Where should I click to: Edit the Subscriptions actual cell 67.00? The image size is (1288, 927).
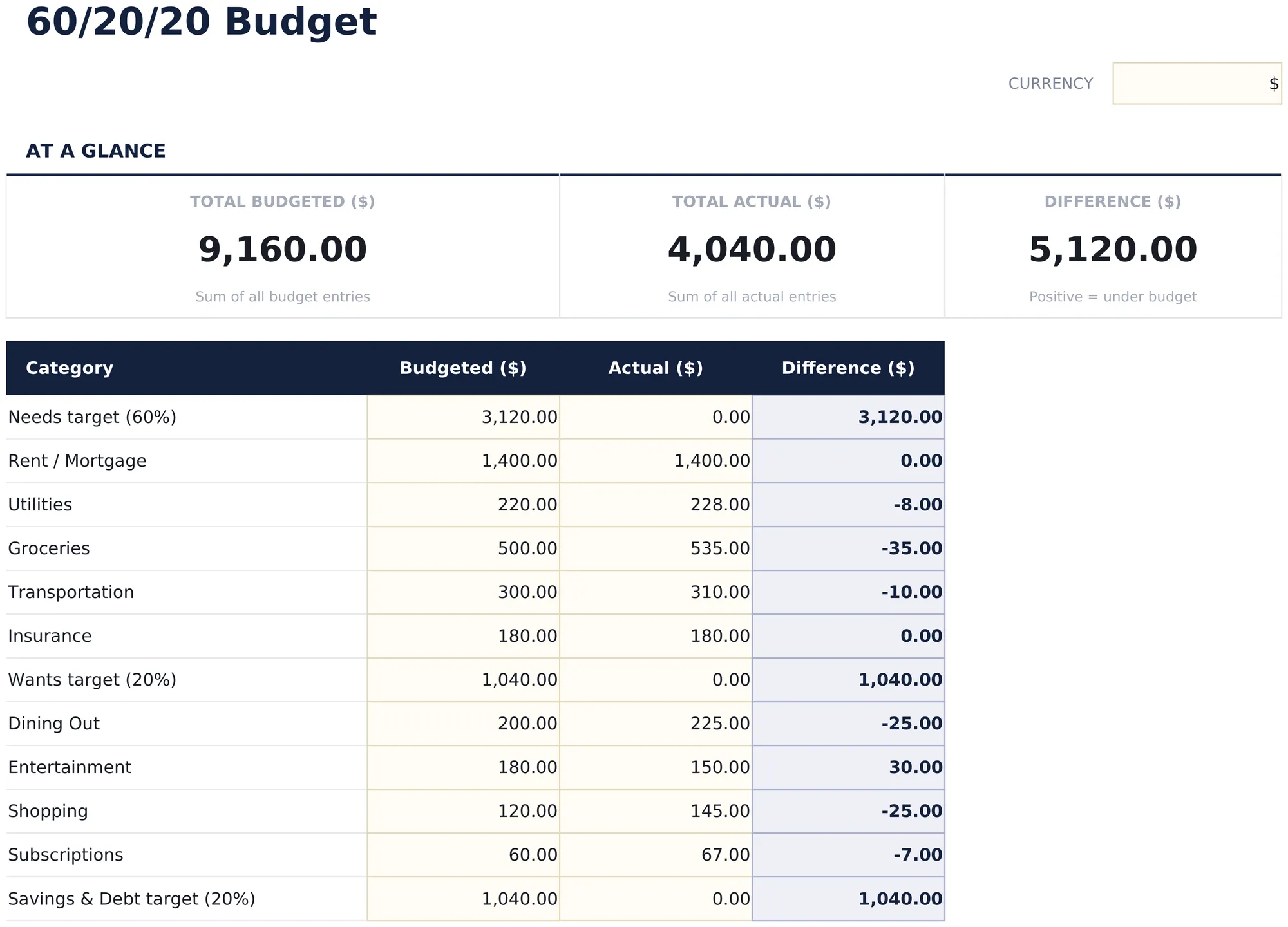tap(656, 855)
